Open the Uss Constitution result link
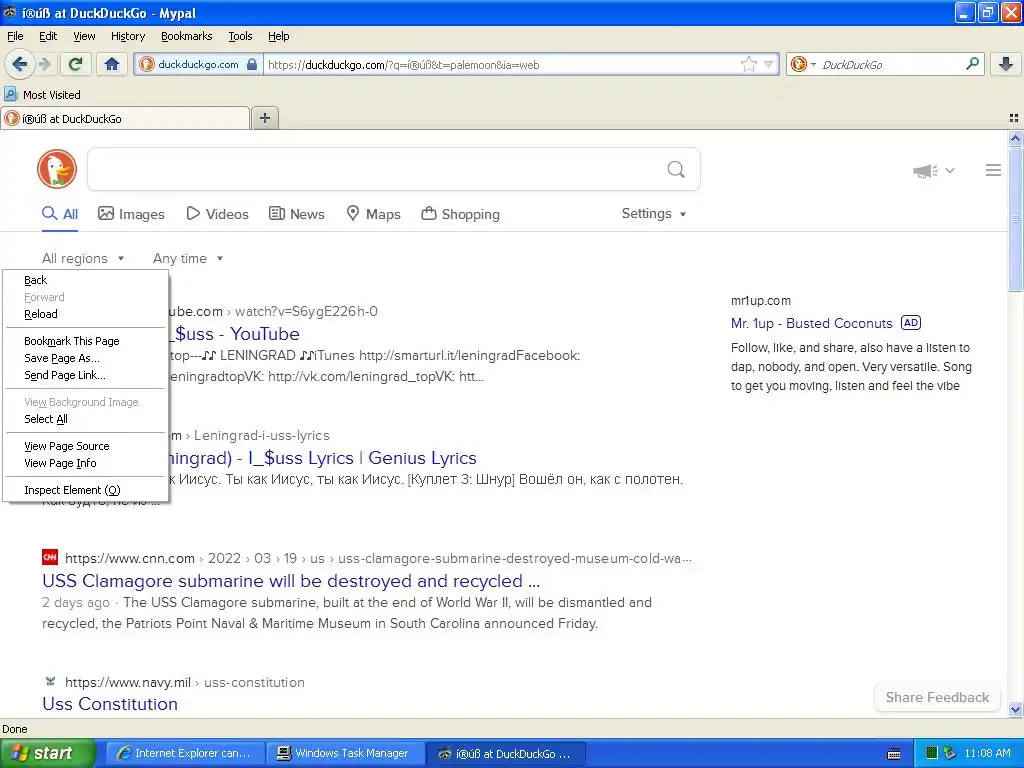The image size is (1024, 768). point(110,704)
